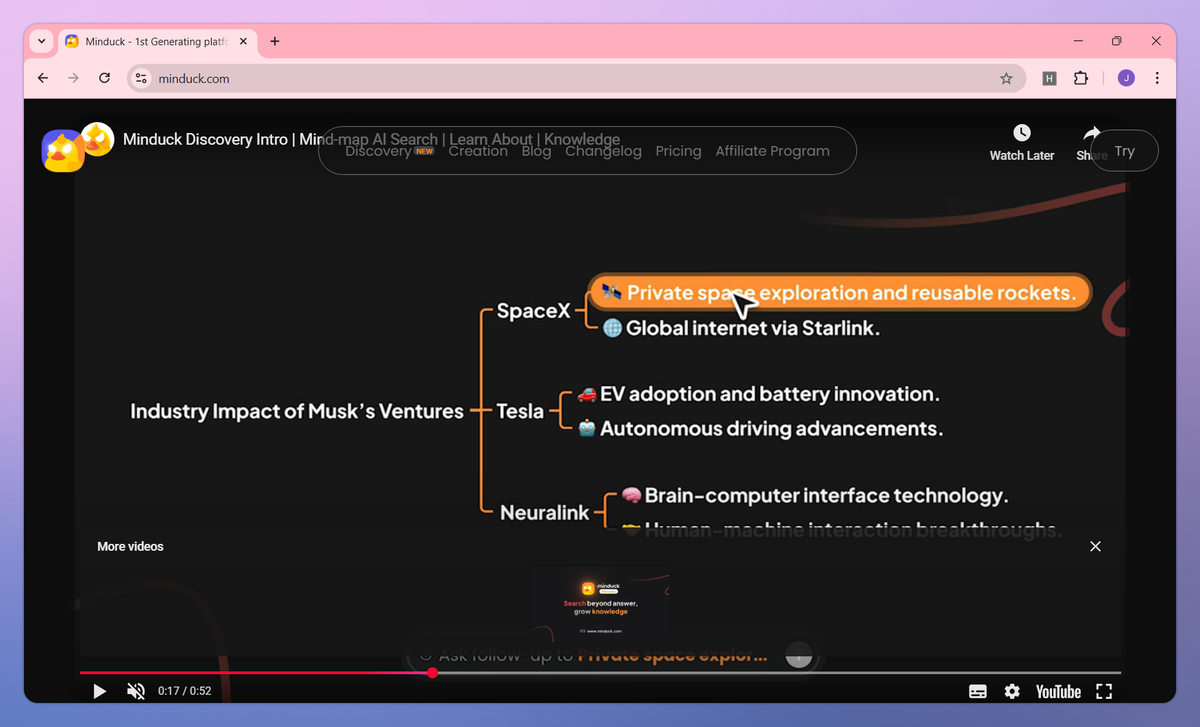Click the minduck.com address bar
The width and height of the screenshot is (1200, 727).
576,78
